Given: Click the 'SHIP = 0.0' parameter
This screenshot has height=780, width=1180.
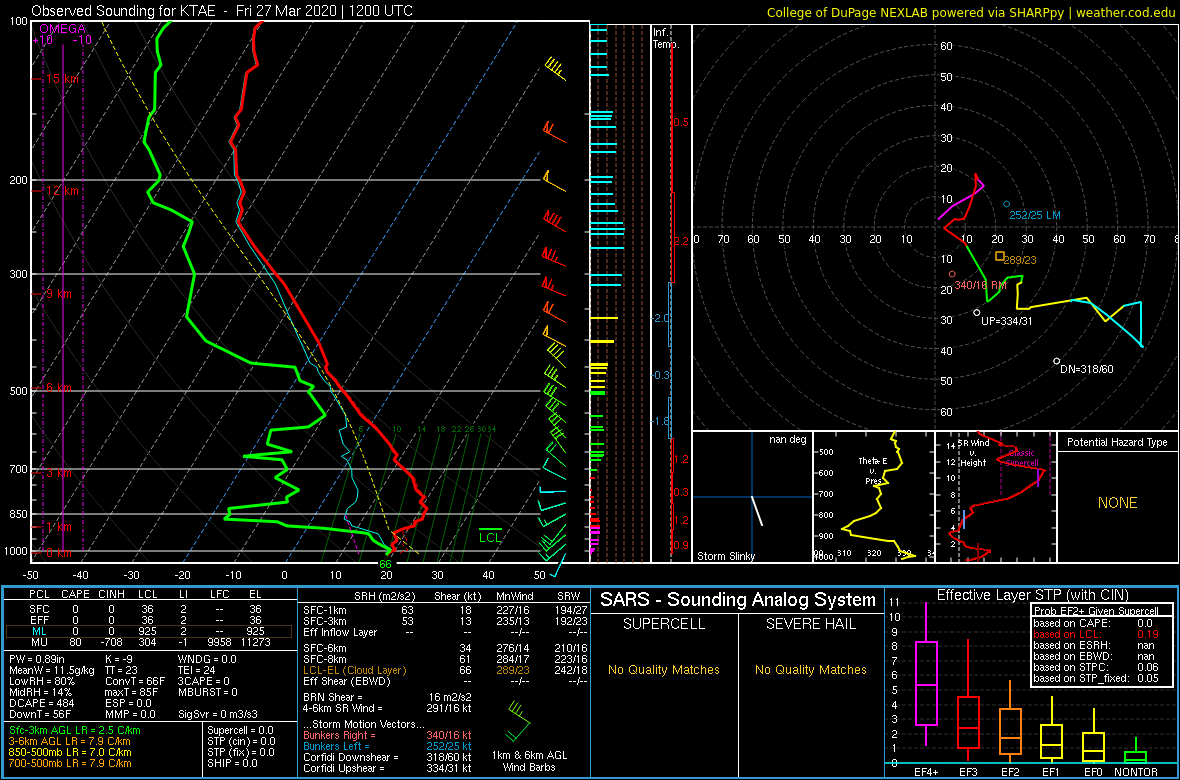Looking at the screenshot, I should (232, 763).
